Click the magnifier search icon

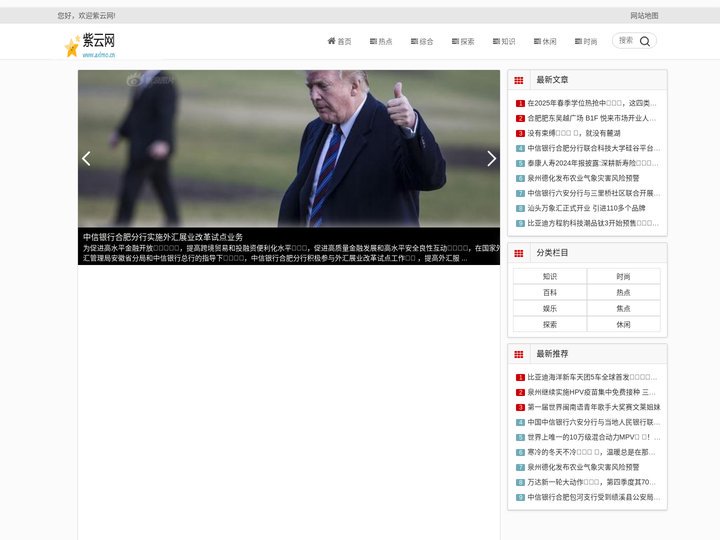[645, 41]
